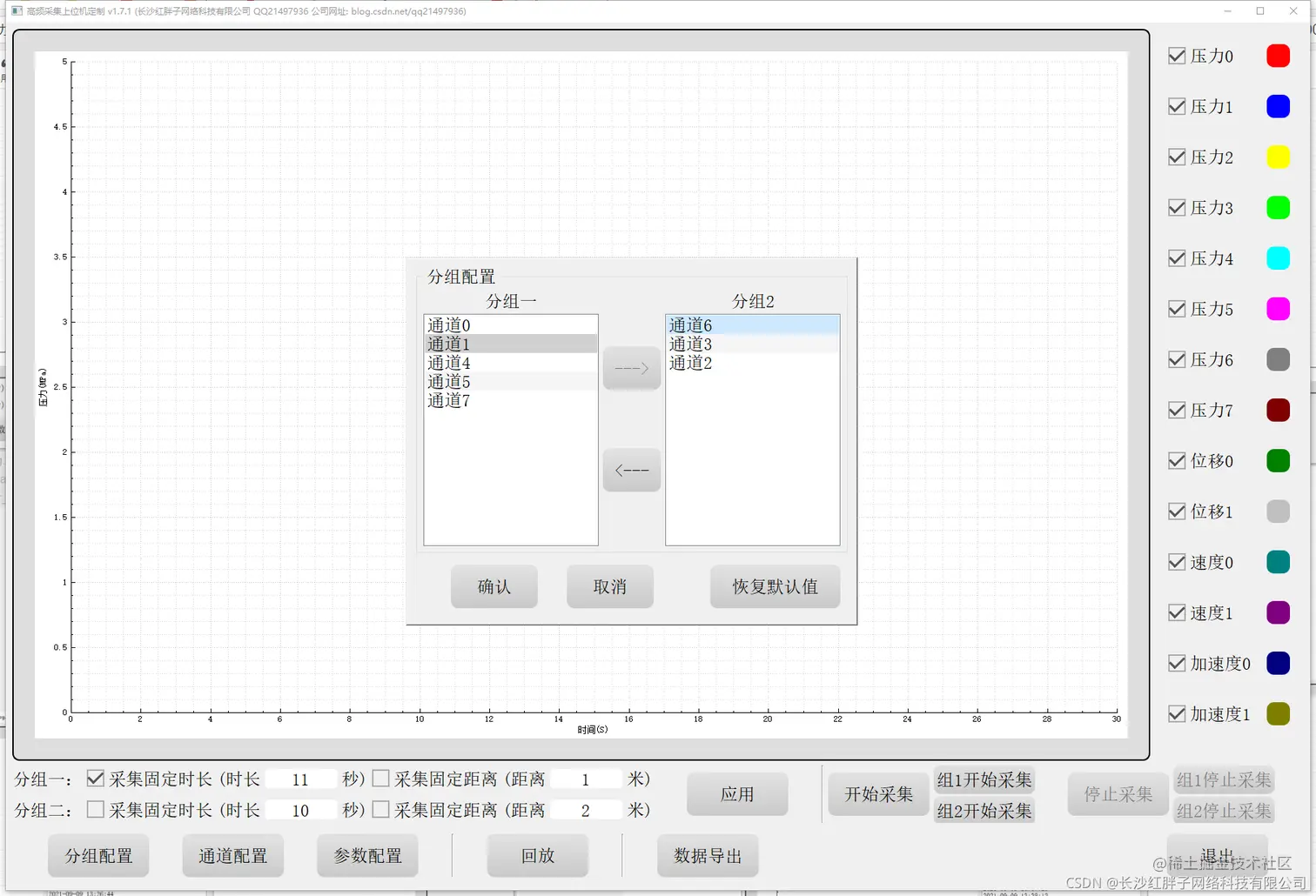The height and width of the screenshot is (896, 1316).
Task: Click the magenta swatch next to 压力5
Action: [x=1278, y=308]
